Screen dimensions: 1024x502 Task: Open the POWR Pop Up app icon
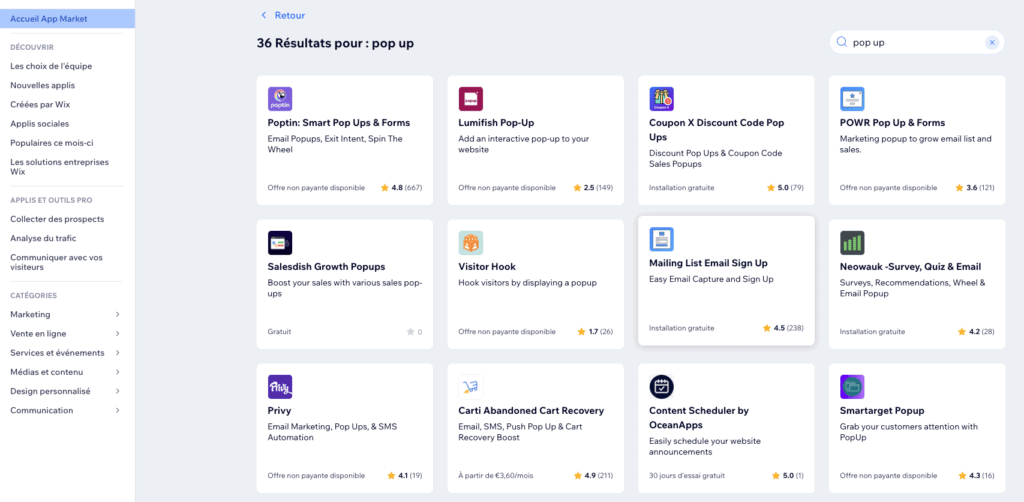852,99
